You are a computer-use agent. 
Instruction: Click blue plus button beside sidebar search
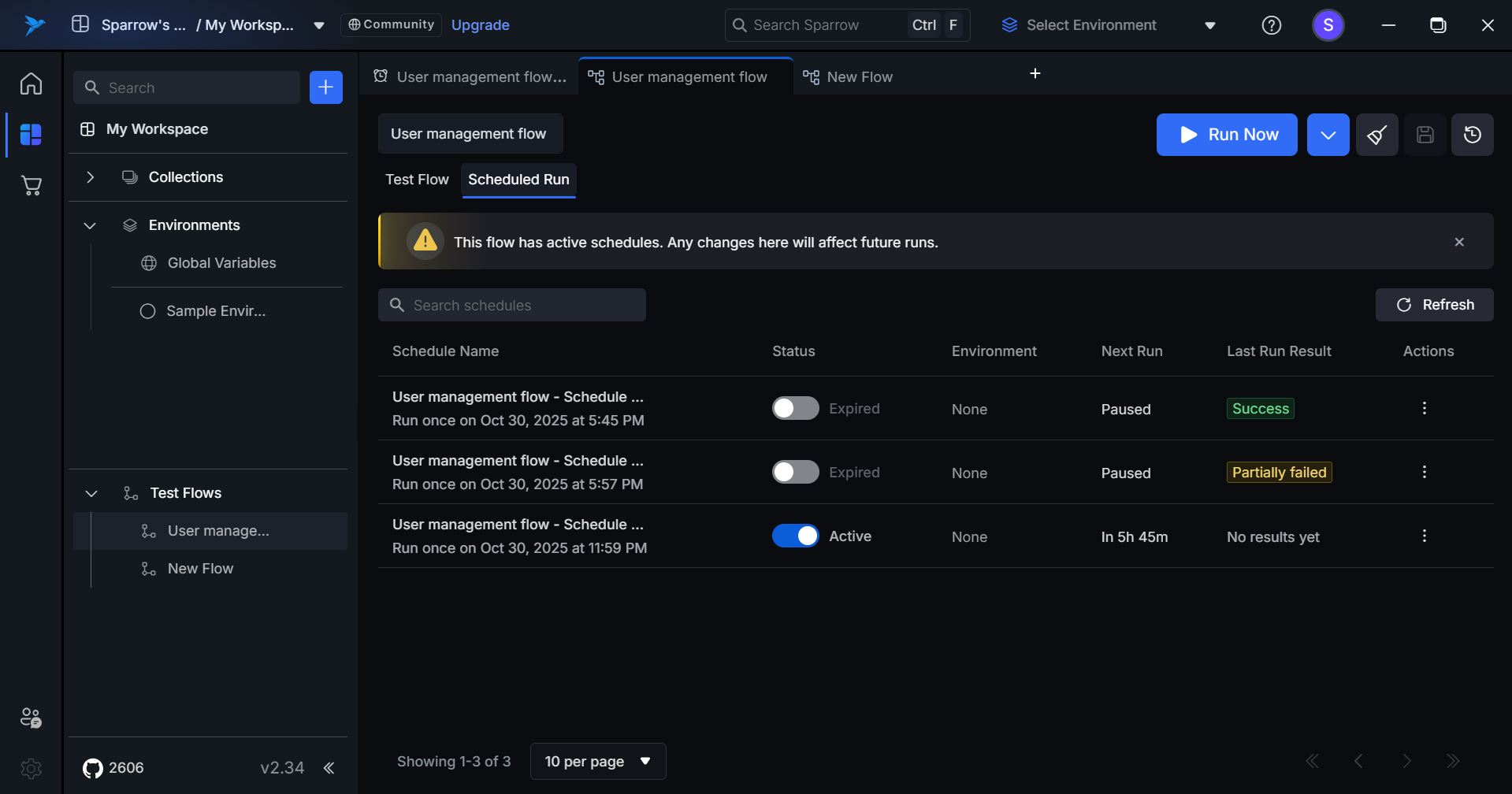point(325,87)
